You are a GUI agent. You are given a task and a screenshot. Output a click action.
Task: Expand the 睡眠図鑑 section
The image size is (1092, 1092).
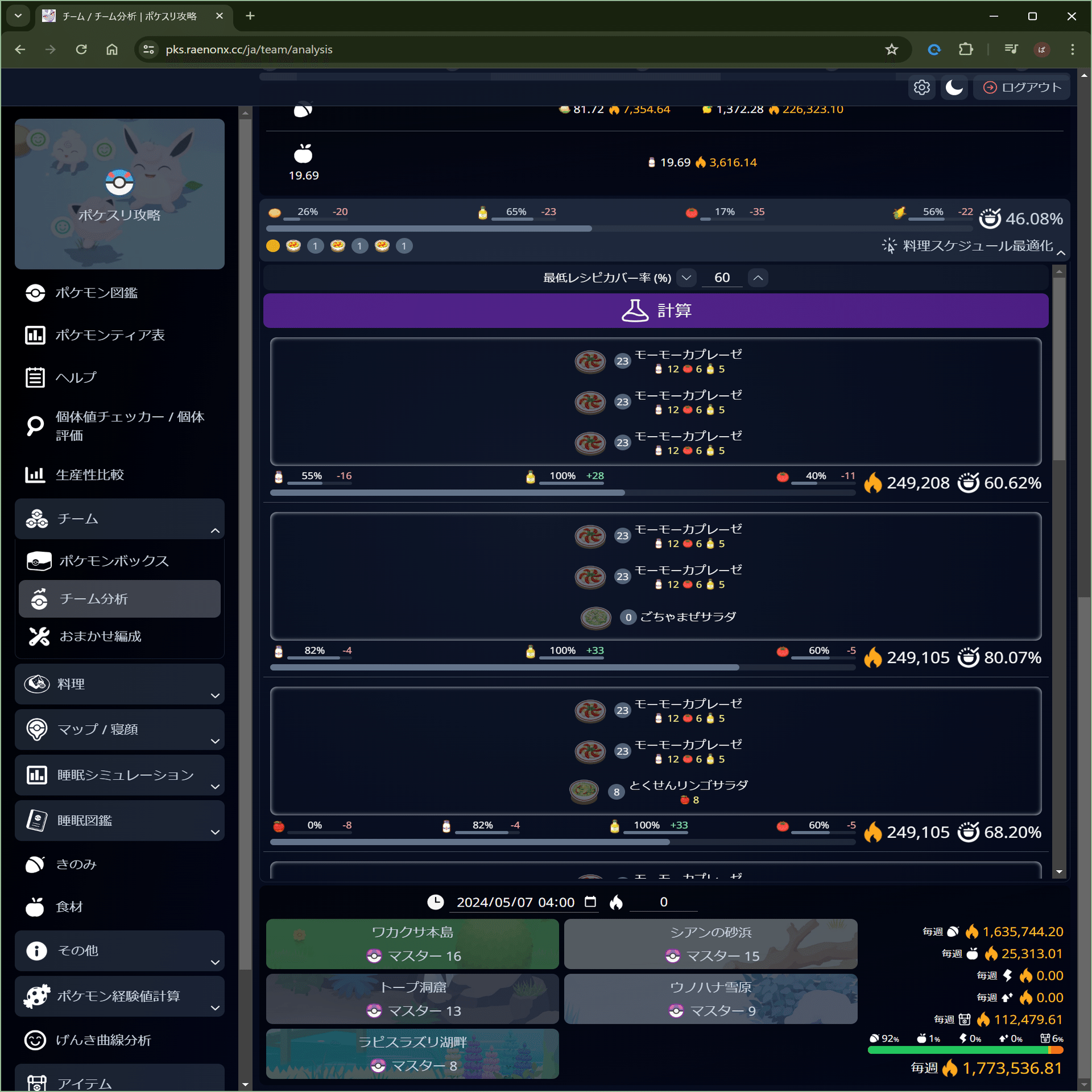point(119,820)
